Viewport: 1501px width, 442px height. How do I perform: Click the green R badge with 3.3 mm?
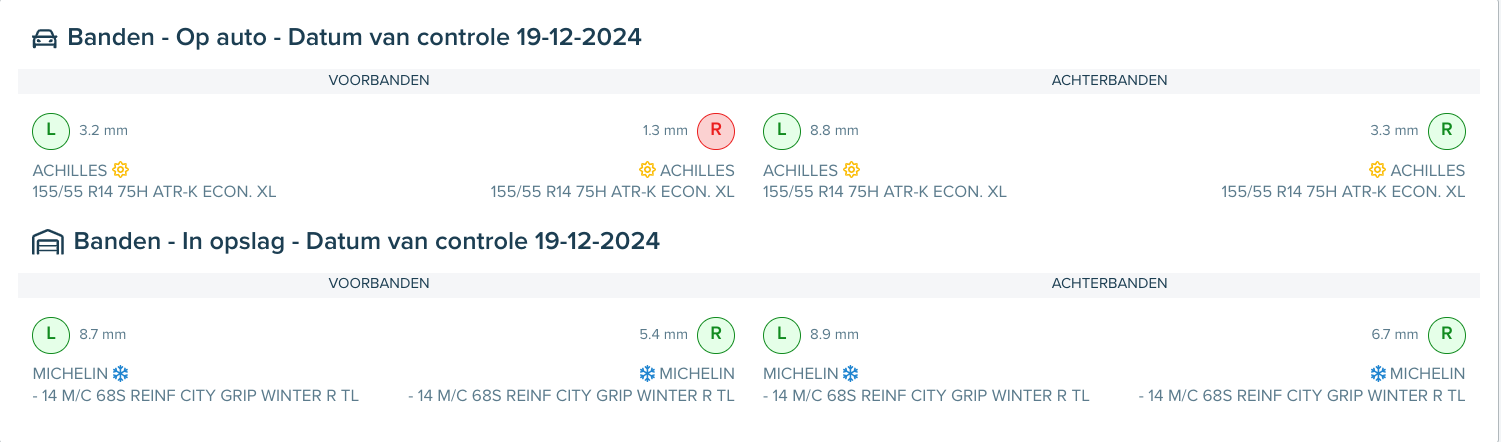[1446, 130]
